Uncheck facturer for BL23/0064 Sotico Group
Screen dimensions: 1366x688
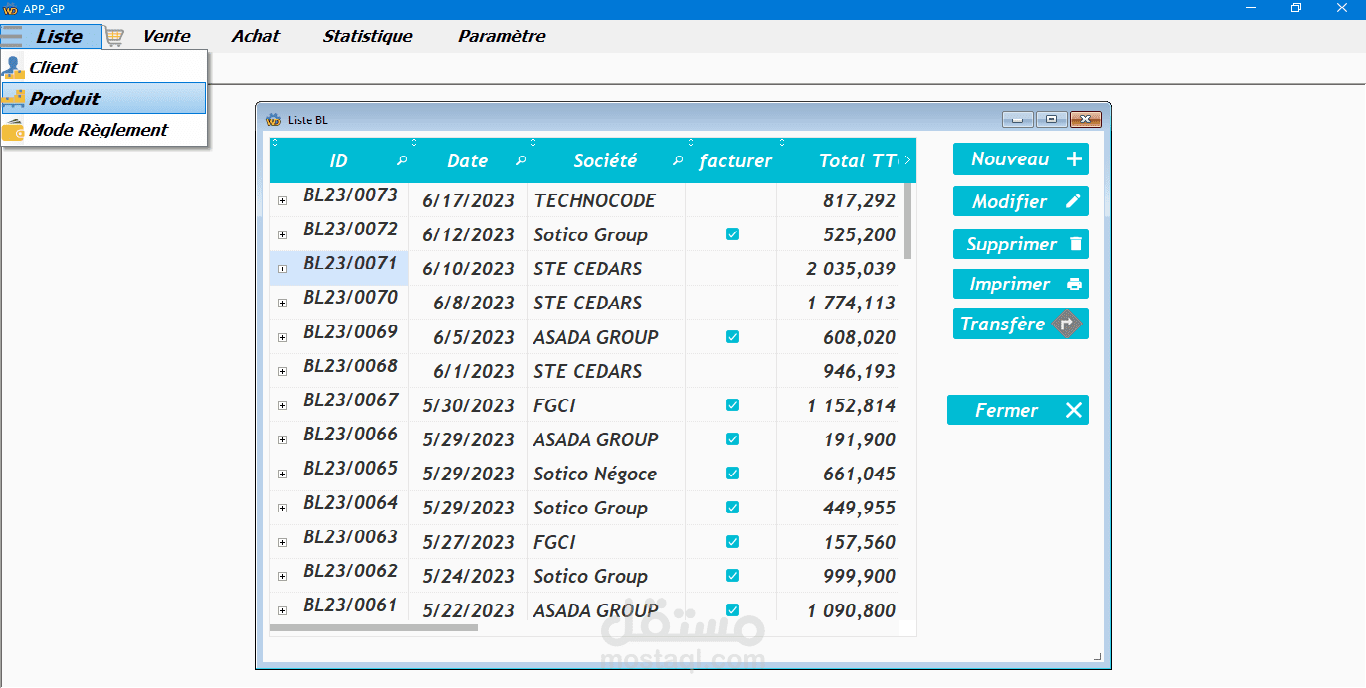[x=732, y=507]
